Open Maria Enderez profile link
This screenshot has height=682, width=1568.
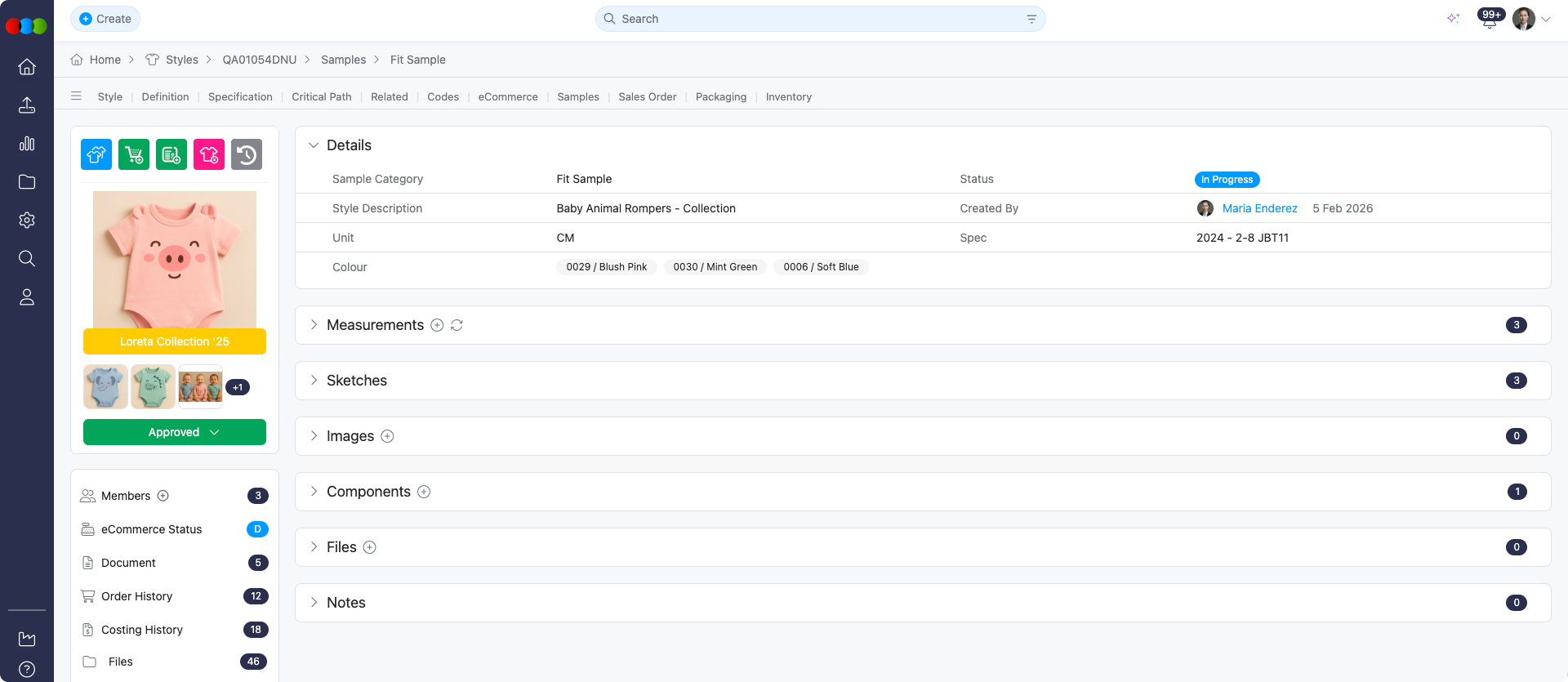tap(1259, 208)
